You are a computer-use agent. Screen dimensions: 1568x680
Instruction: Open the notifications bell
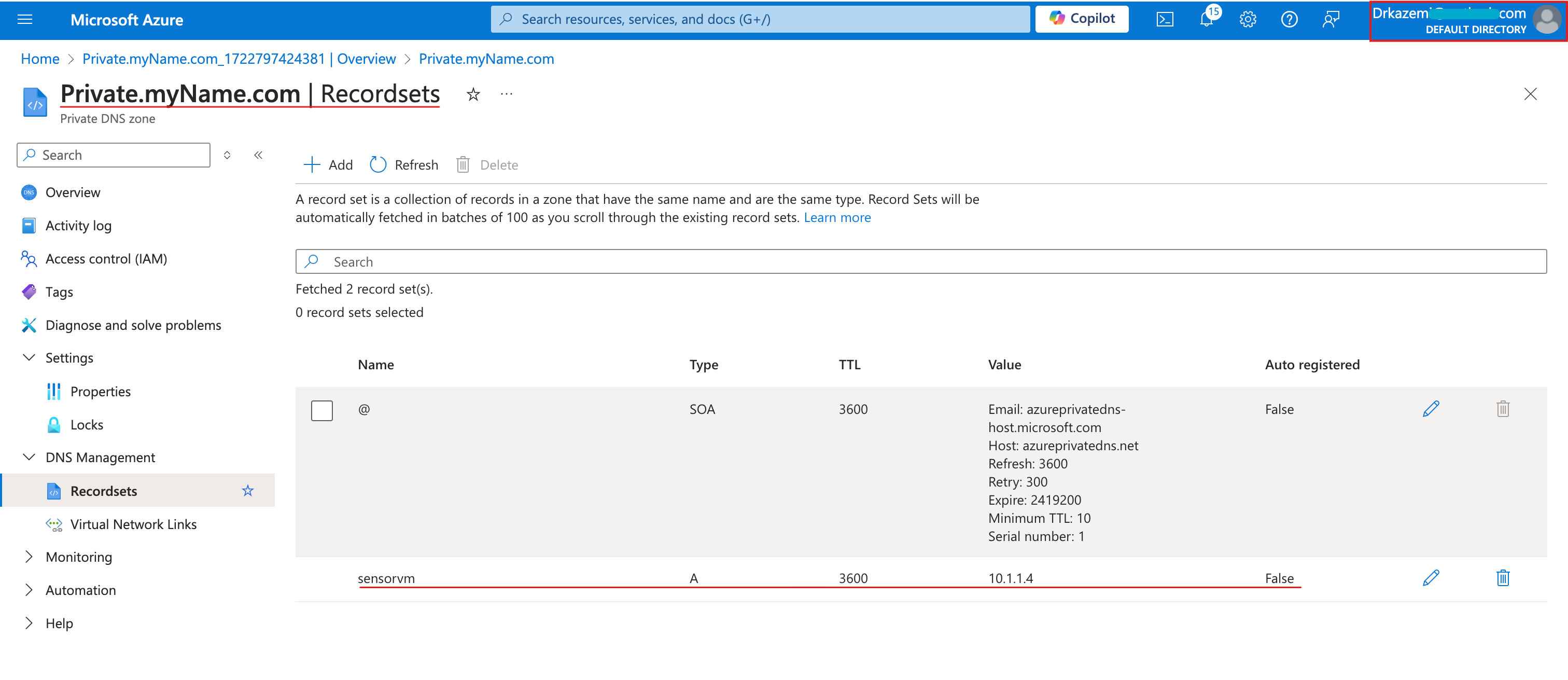(x=1207, y=20)
